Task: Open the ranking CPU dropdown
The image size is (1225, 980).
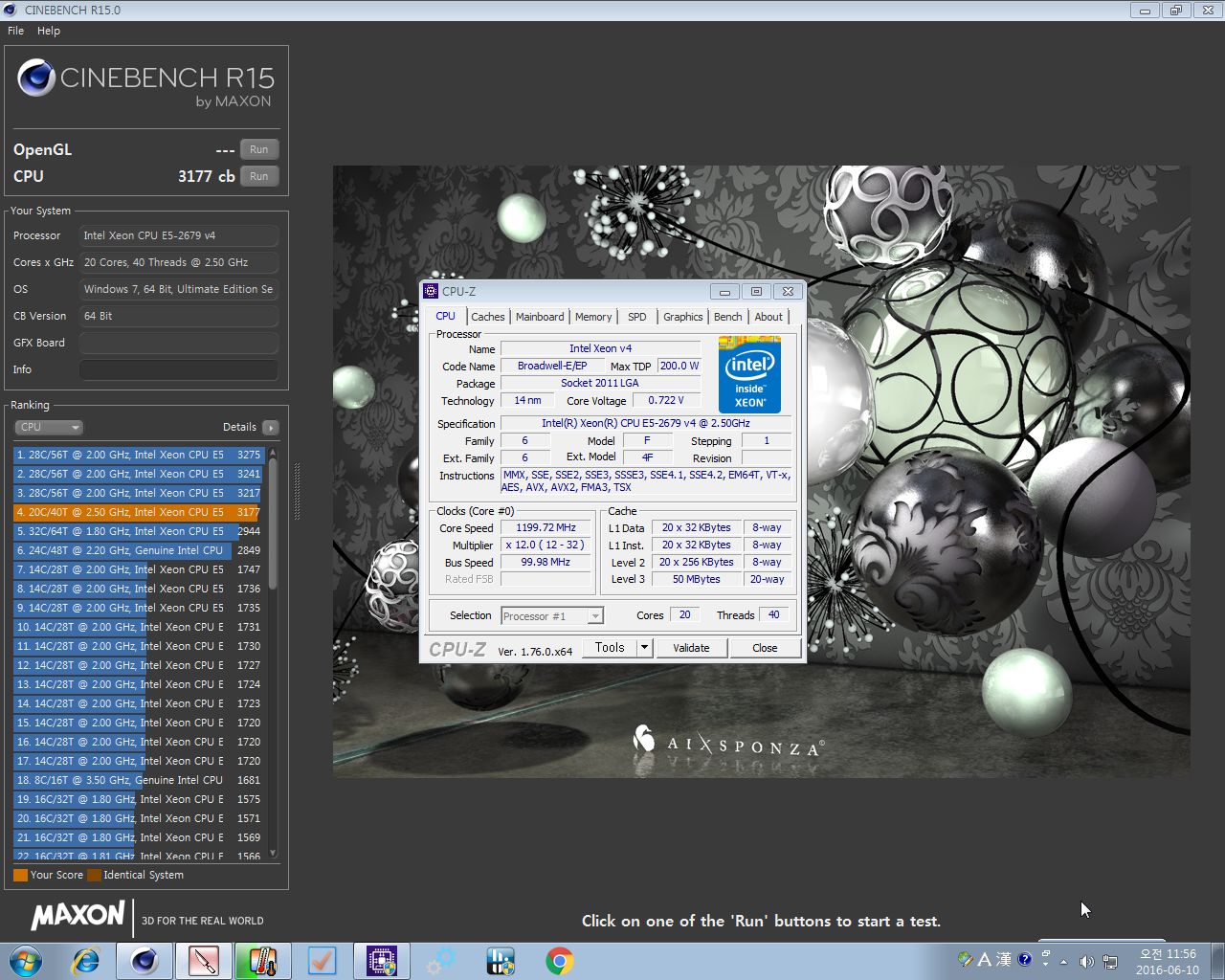Action: (x=49, y=427)
